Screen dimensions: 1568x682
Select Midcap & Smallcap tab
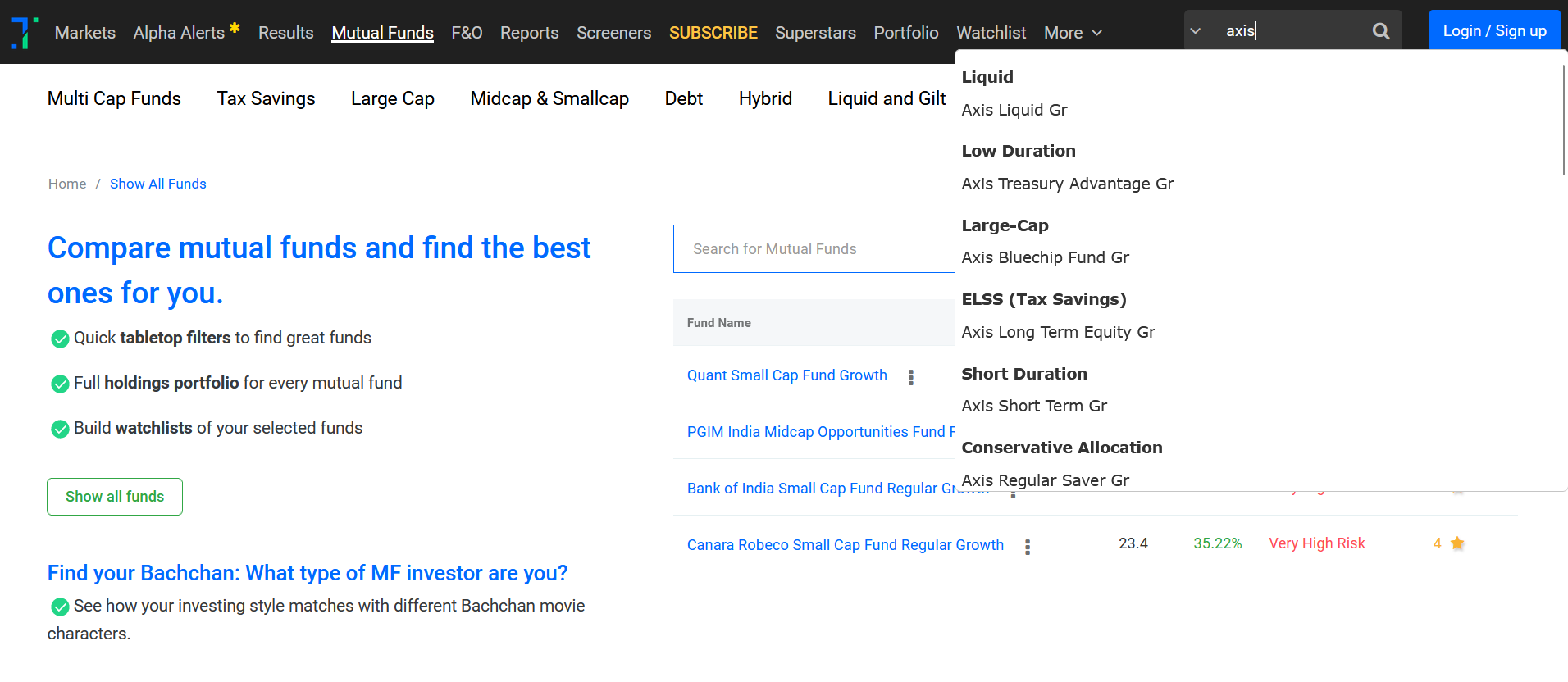point(549,98)
